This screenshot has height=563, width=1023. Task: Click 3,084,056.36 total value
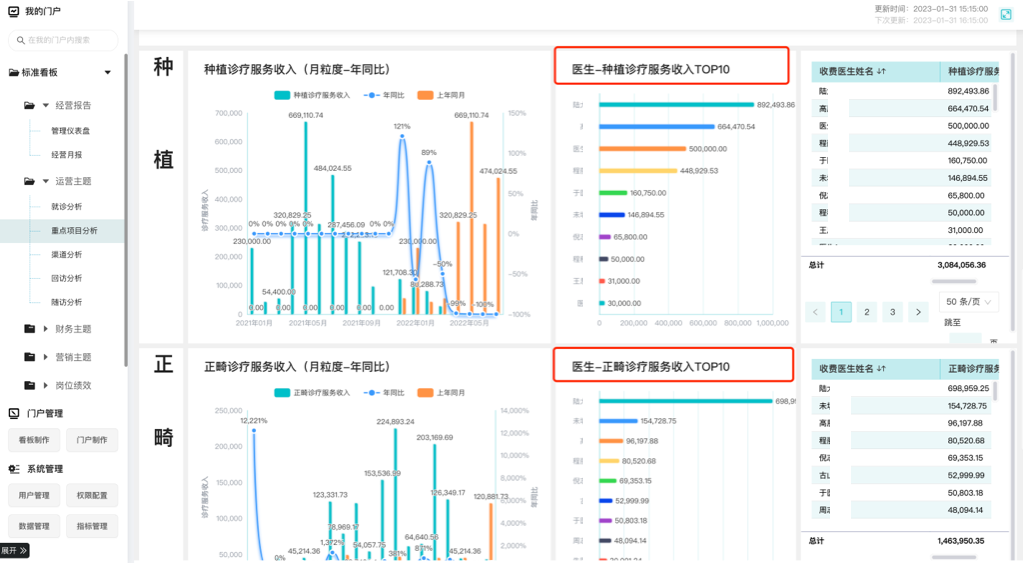click(x=962, y=265)
